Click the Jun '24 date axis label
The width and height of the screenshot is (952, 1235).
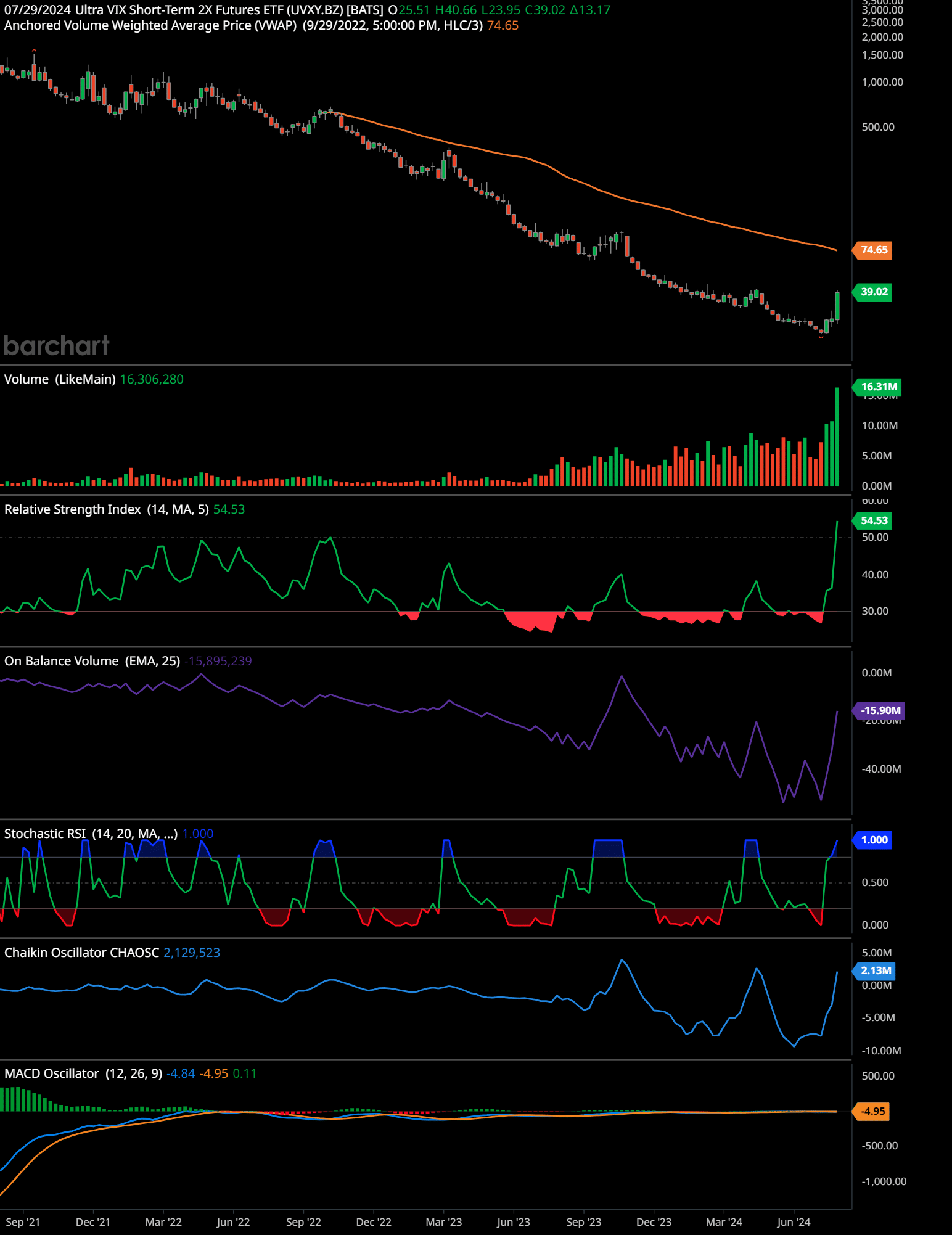[794, 1223]
